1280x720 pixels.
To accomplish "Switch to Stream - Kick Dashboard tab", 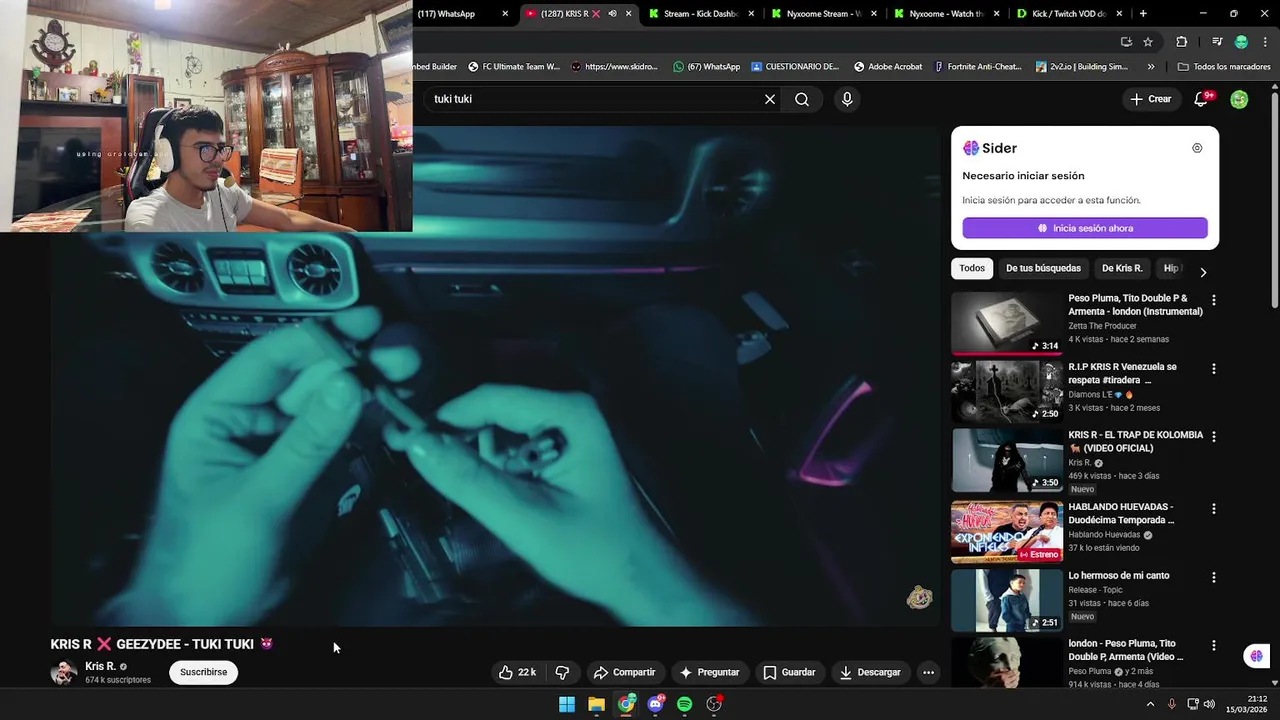I will click(x=700, y=14).
